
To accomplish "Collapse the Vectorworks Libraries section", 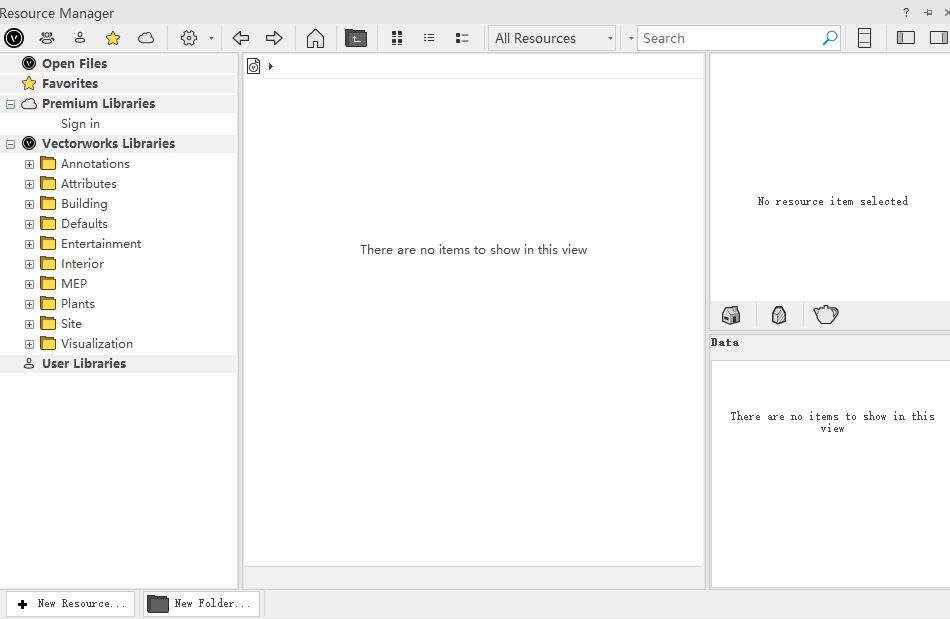I will (11, 144).
